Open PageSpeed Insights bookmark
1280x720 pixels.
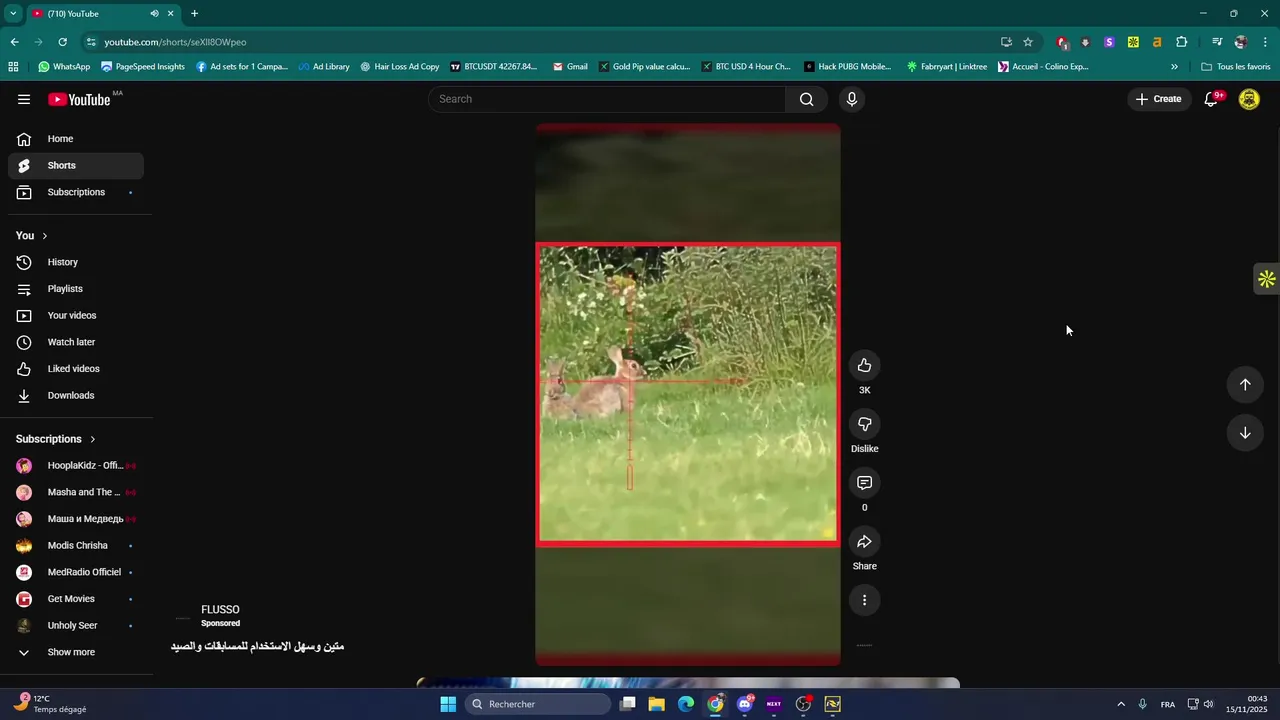click(x=143, y=67)
